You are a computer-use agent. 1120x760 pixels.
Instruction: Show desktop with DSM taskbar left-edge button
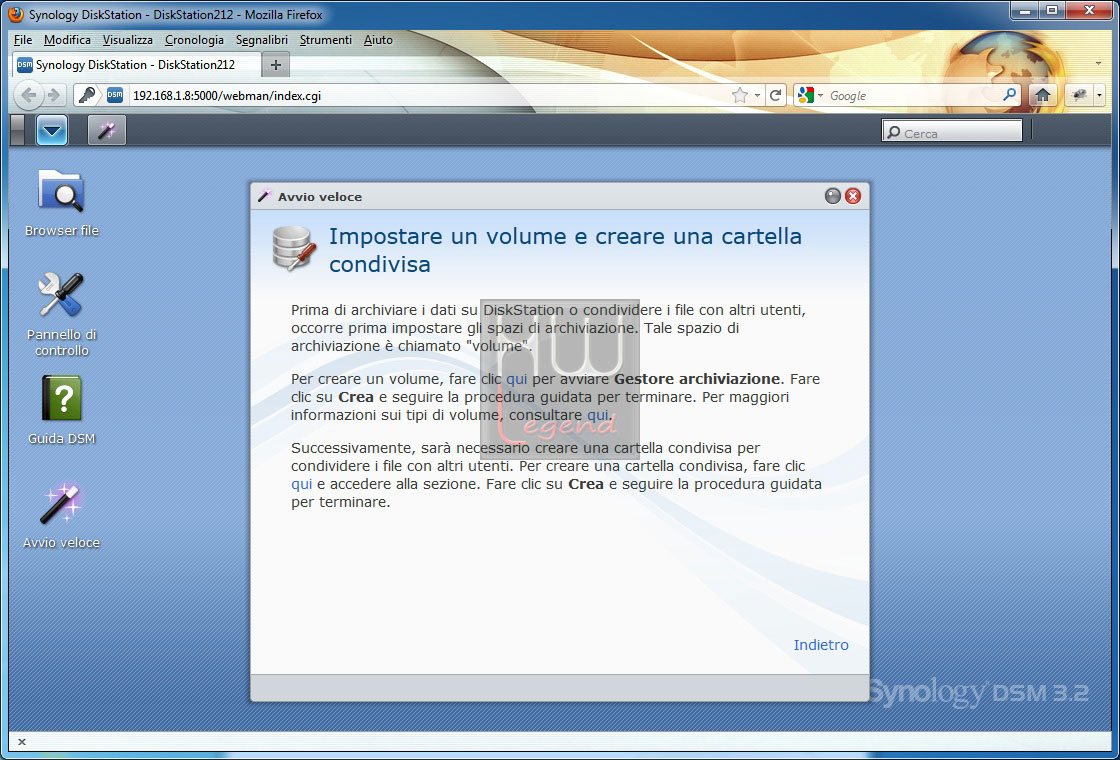coord(17,130)
